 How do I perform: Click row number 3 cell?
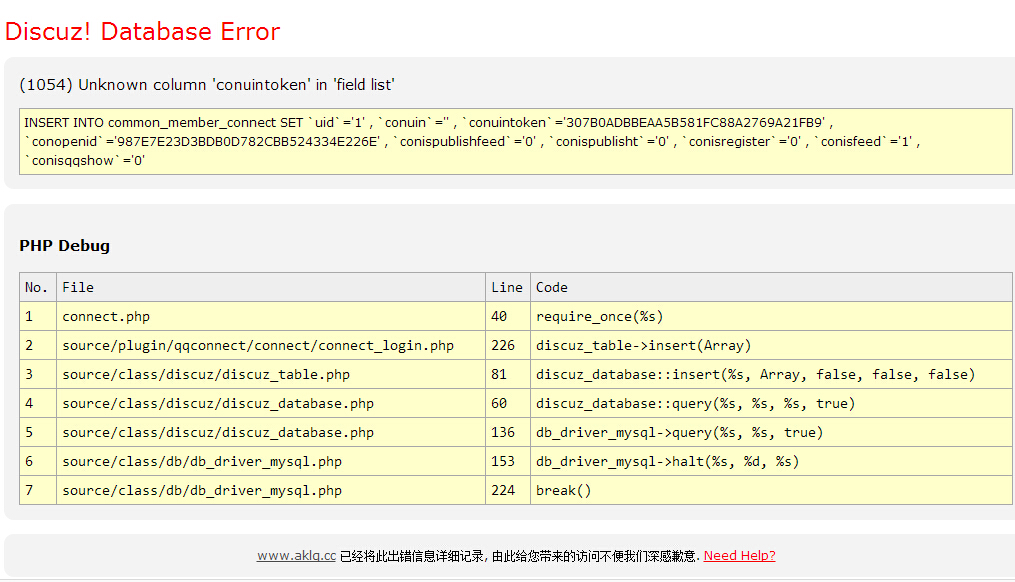click(x=38, y=374)
